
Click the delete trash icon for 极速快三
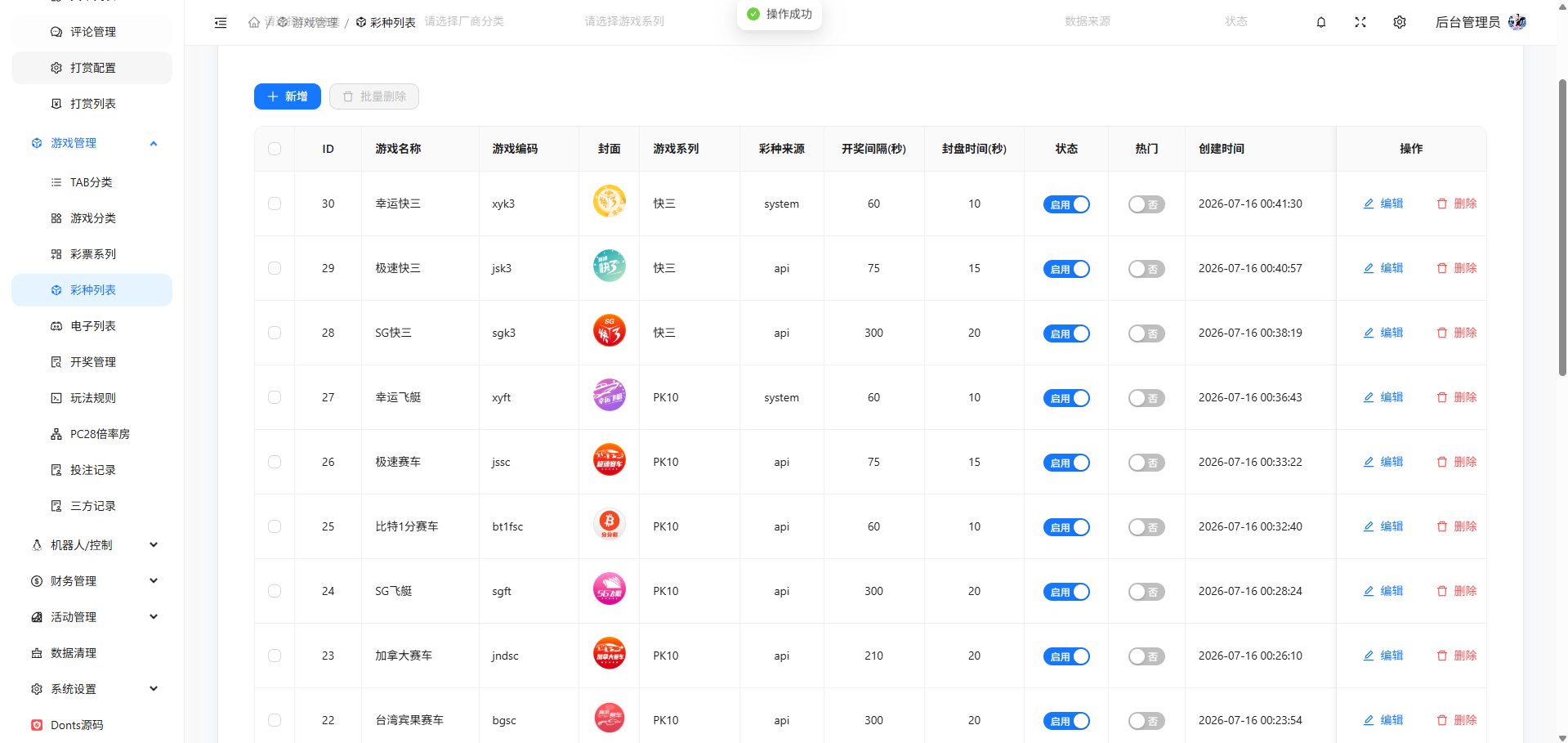point(1442,268)
